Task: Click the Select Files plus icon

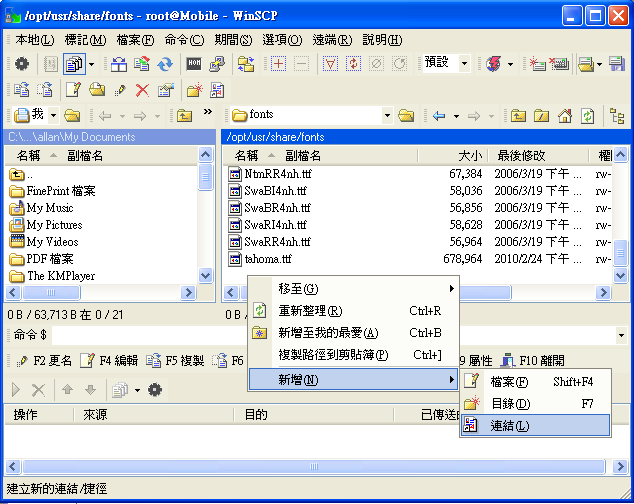Action: 278,64
